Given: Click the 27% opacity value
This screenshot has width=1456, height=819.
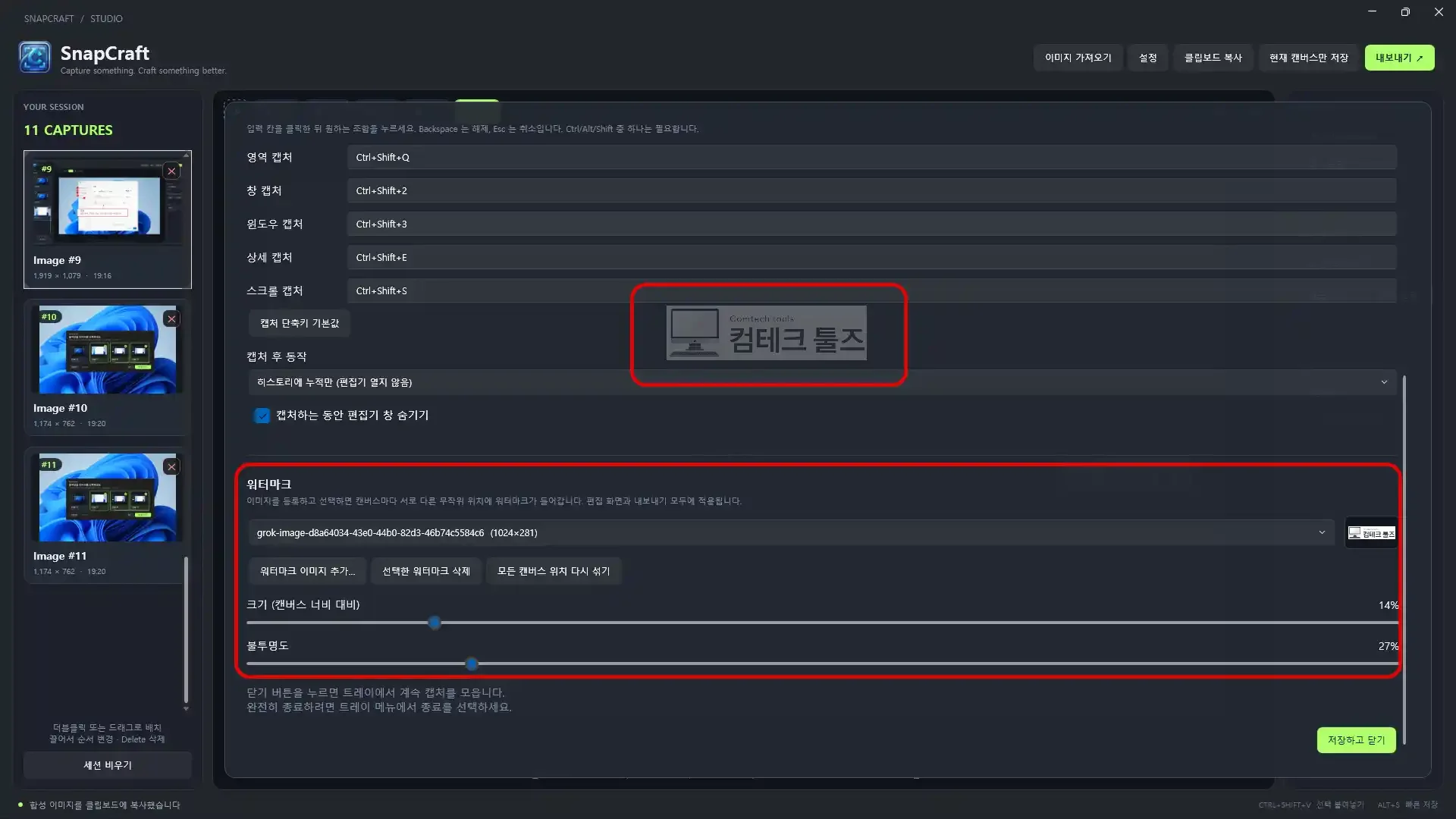Looking at the screenshot, I should point(1389,647).
